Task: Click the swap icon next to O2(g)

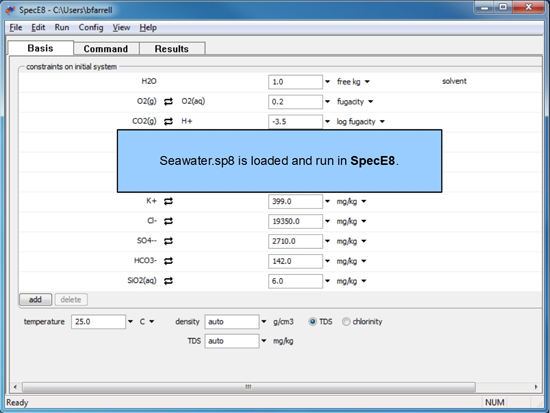Action: pos(168,102)
